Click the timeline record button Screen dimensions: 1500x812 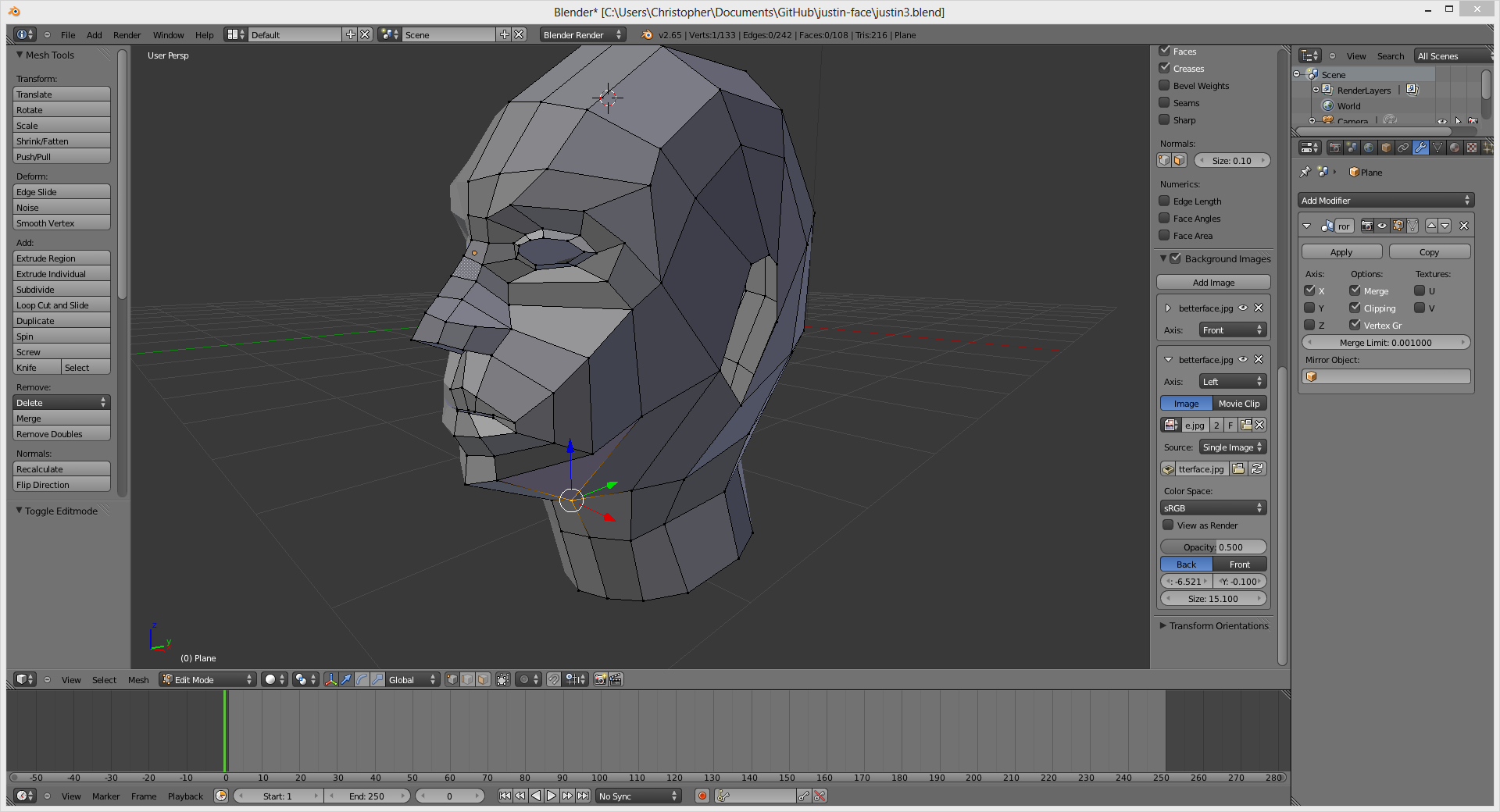click(702, 796)
